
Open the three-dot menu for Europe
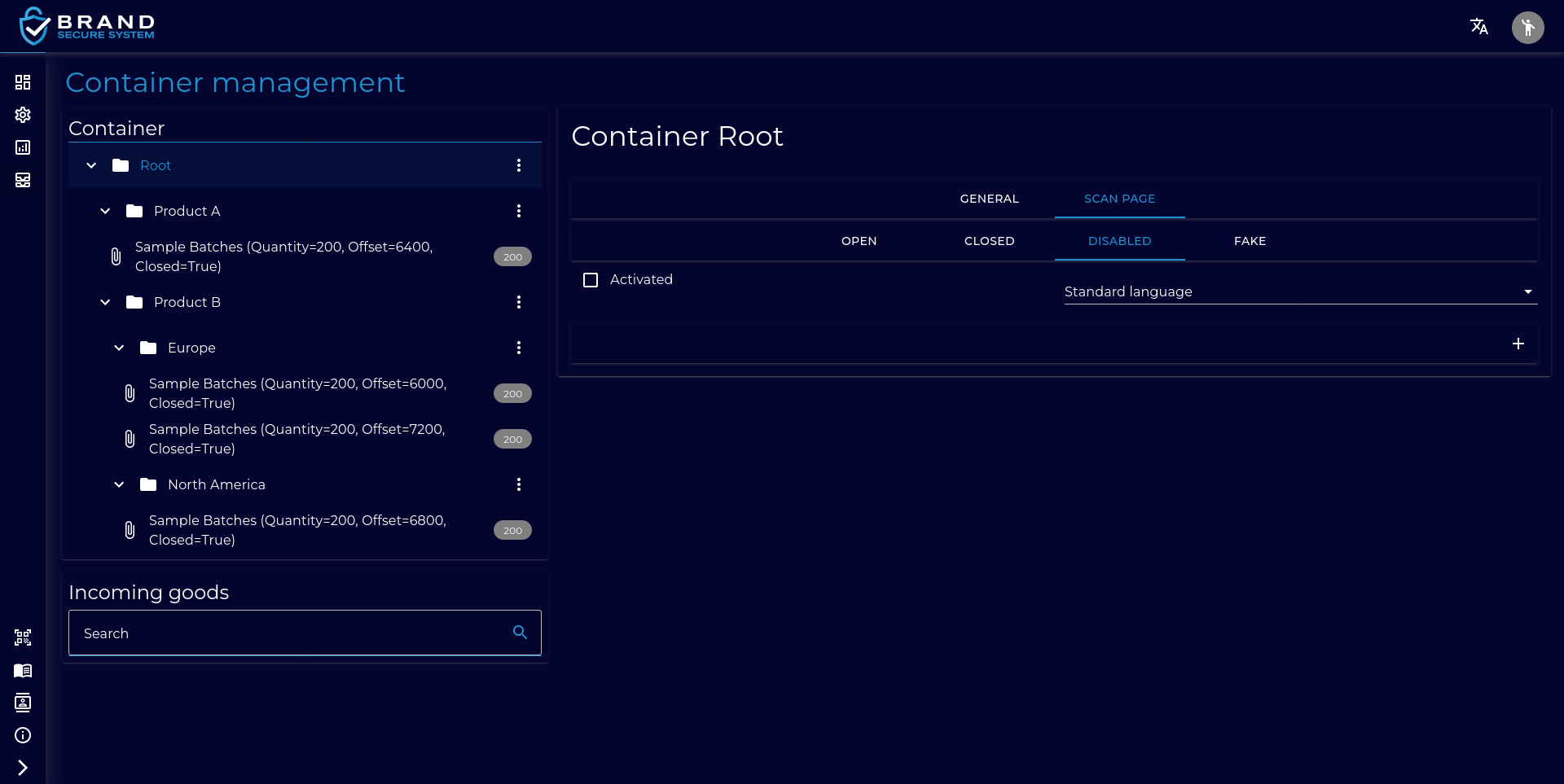pyautogui.click(x=519, y=348)
